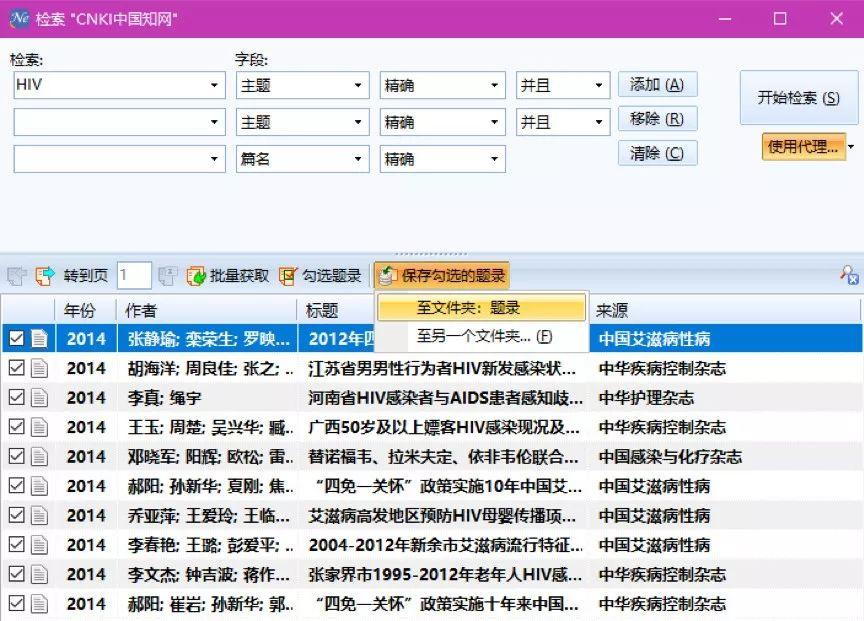Uncheck the 张静瑜 record checkbox
The image size is (864, 621).
[17, 338]
